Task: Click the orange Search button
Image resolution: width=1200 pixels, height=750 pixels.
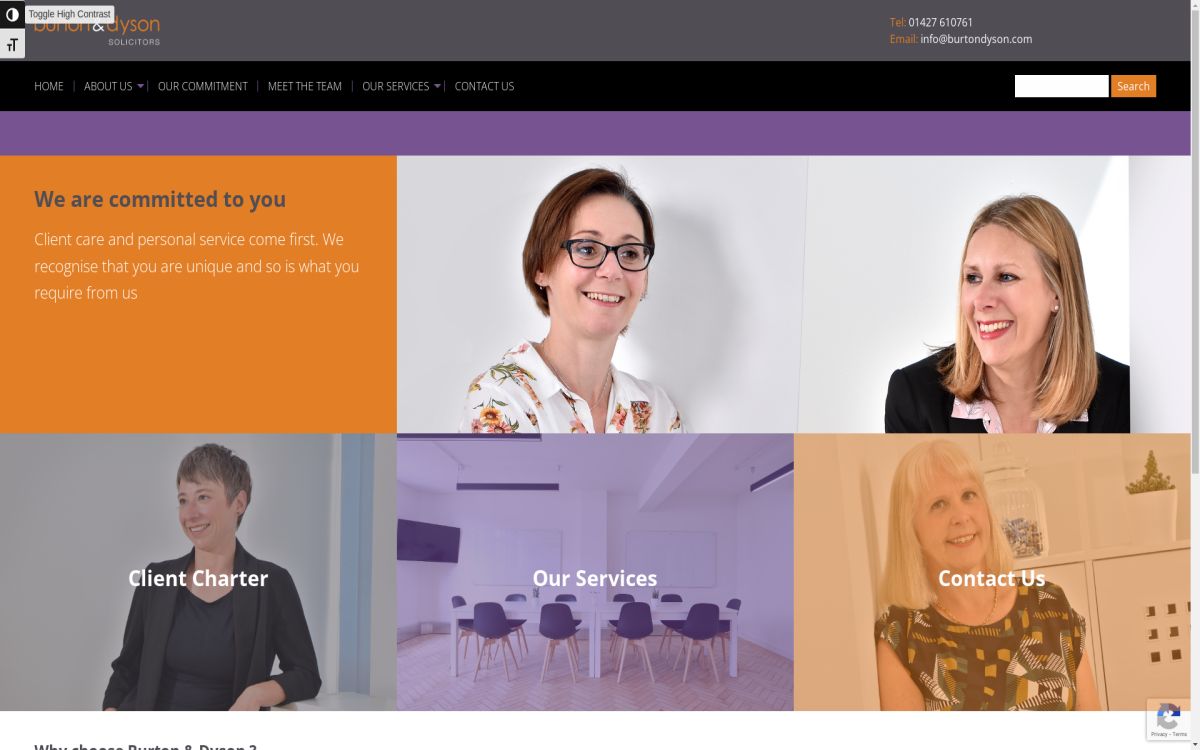Action: coord(1133,86)
